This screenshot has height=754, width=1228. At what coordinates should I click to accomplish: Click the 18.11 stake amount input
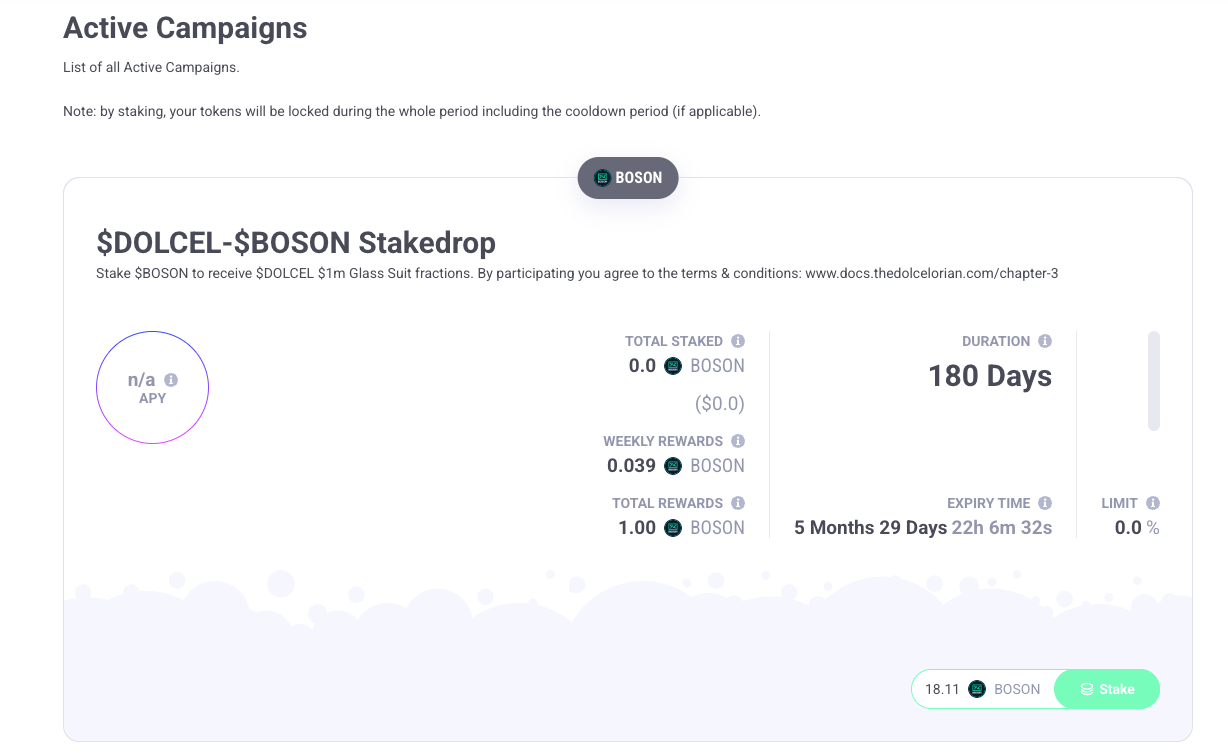pos(942,689)
